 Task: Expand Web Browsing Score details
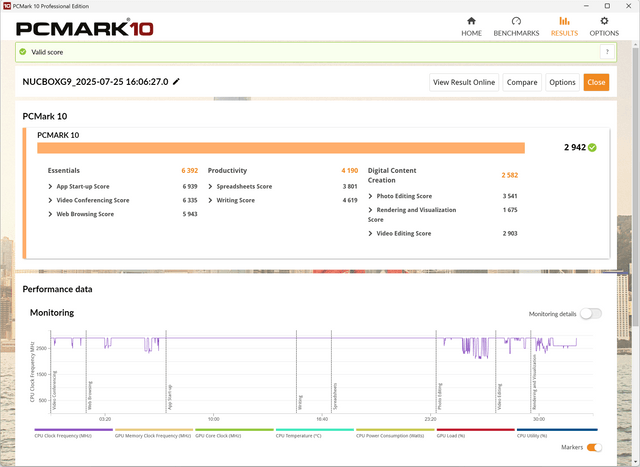point(50,214)
